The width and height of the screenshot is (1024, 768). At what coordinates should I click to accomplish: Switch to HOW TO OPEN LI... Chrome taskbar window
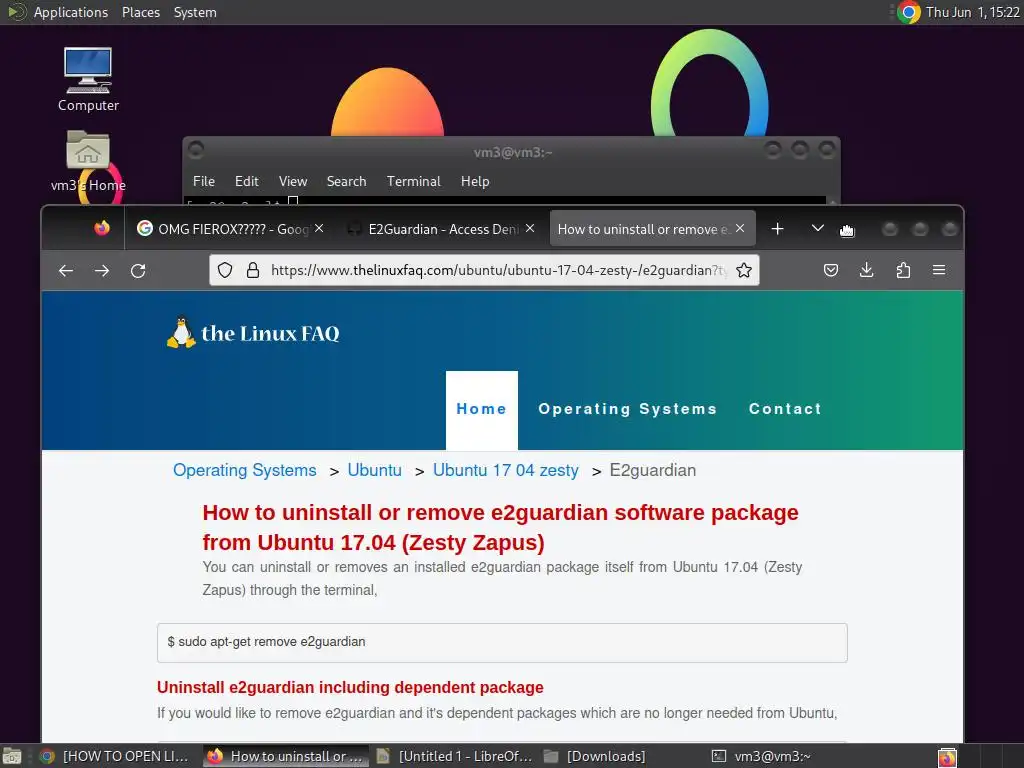point(114,756)
